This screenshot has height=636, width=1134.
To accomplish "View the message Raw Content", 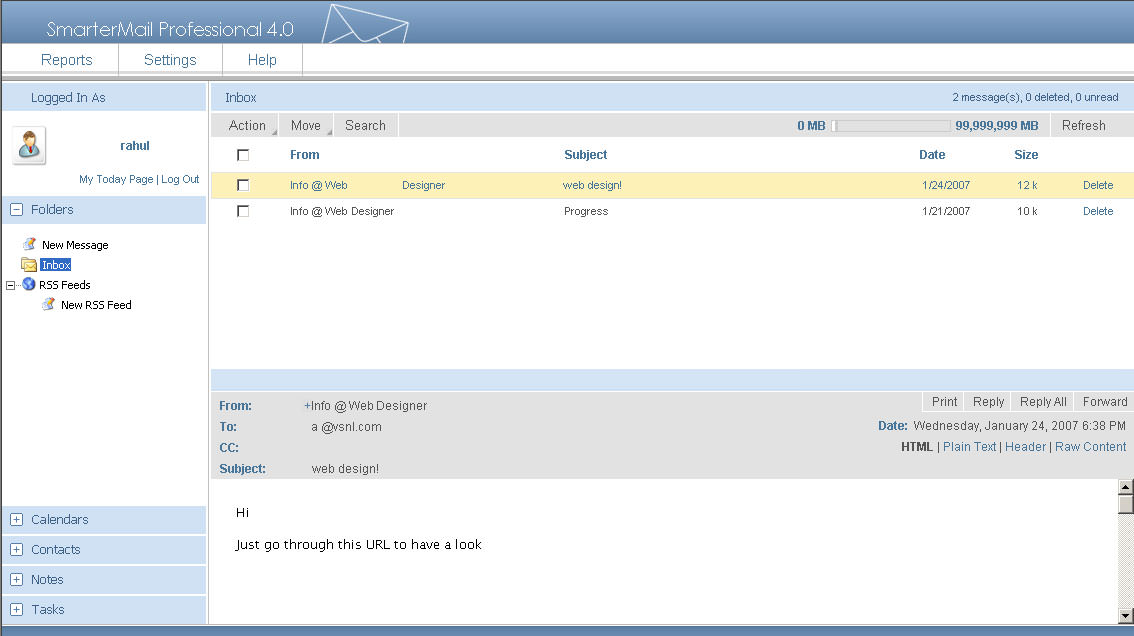I will 1090,446.
